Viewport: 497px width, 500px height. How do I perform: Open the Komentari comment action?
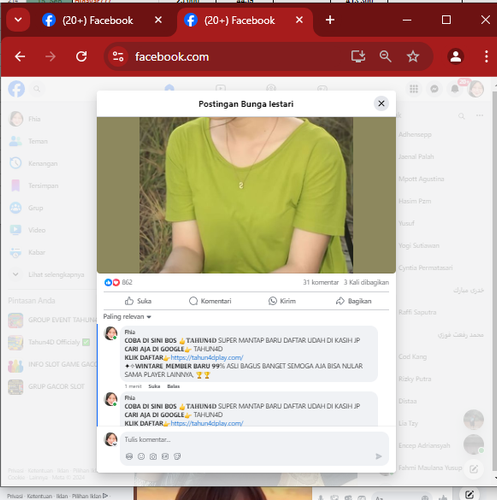(x=210, y=301)
